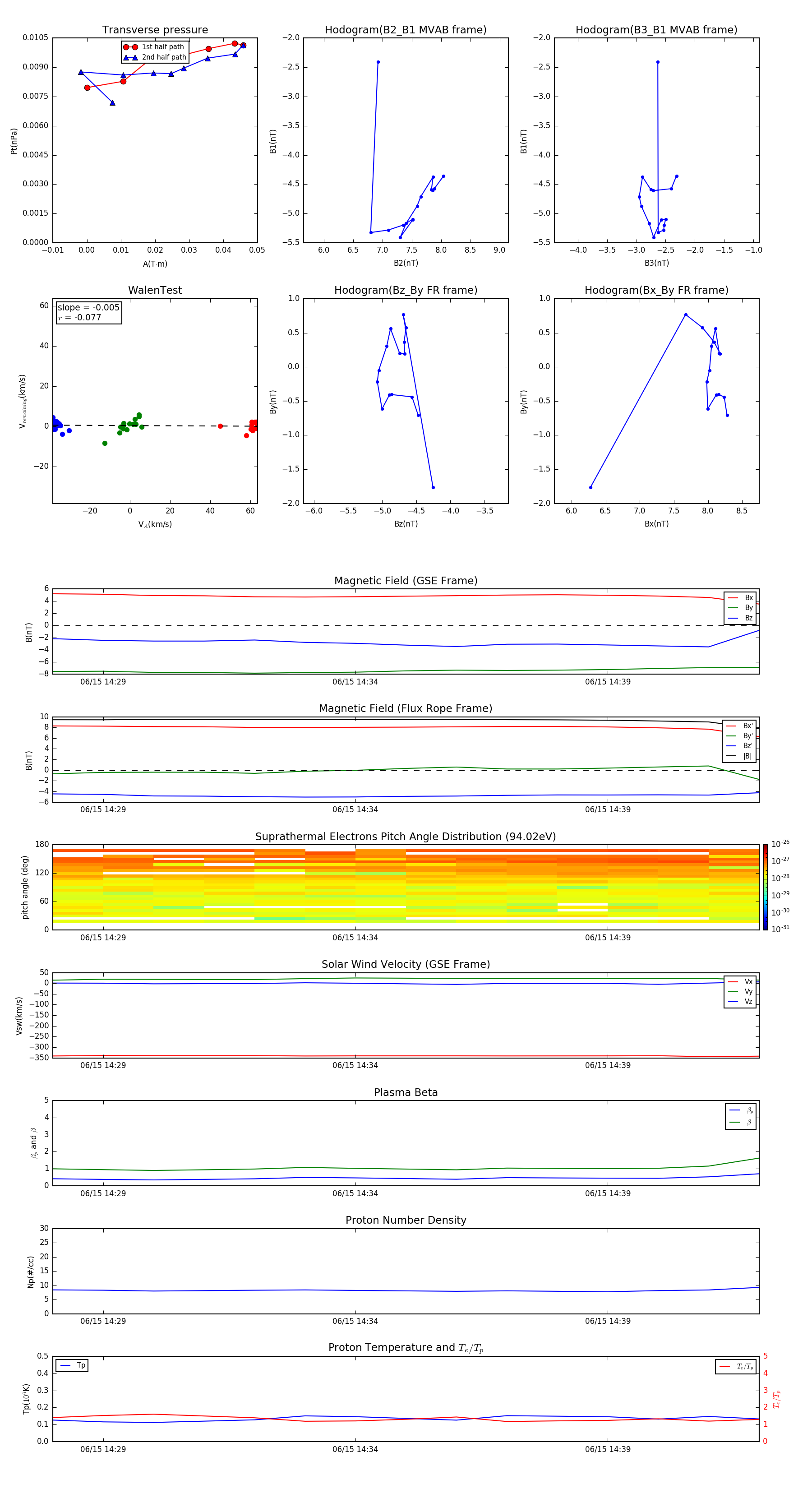Image resolution: width=812 pixels, height=1489 pixels.
Task: Click the 'B3(nT)' x-axis label
Action: pos(656,263)
